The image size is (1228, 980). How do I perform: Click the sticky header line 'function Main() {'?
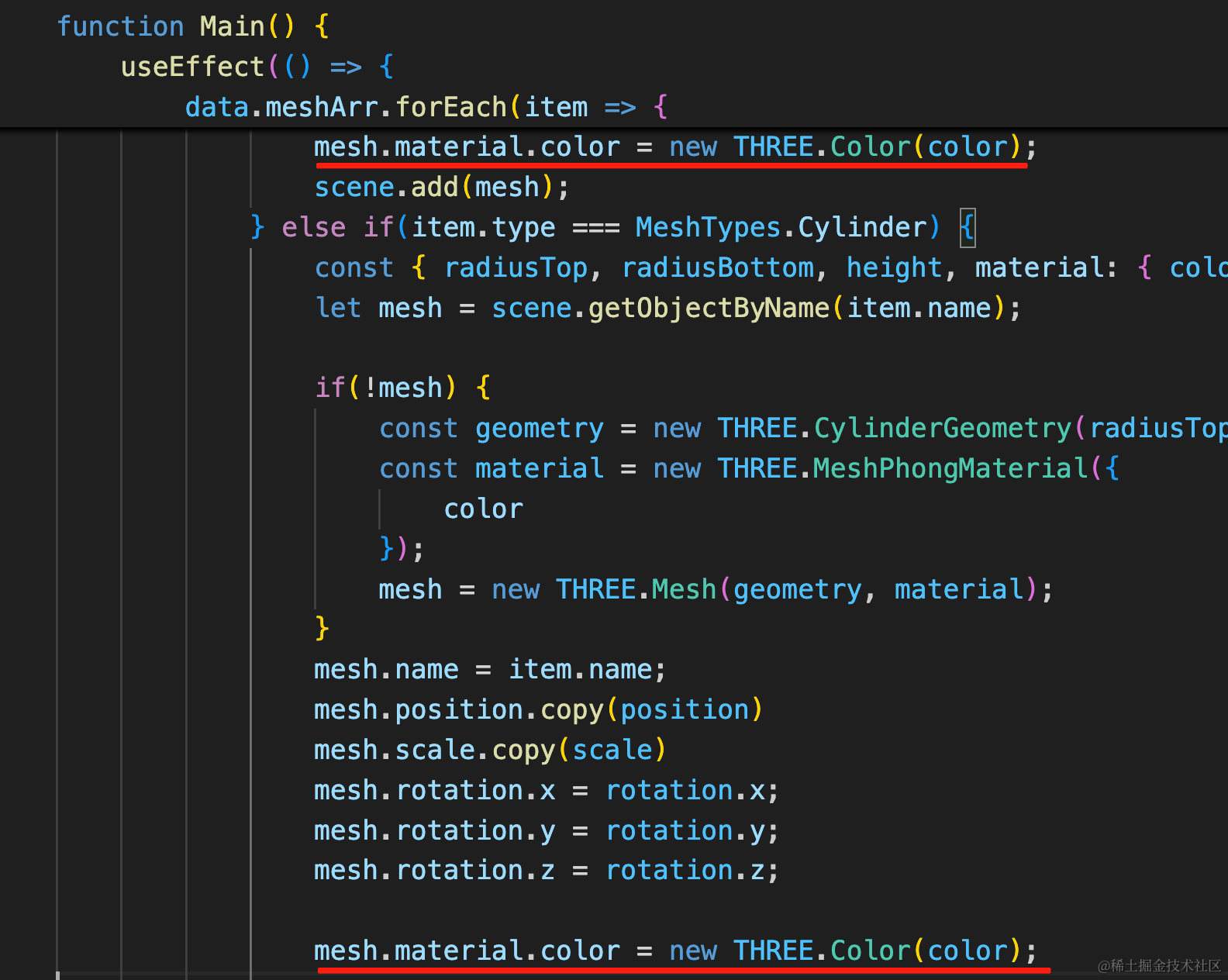[x=194, y=26]
